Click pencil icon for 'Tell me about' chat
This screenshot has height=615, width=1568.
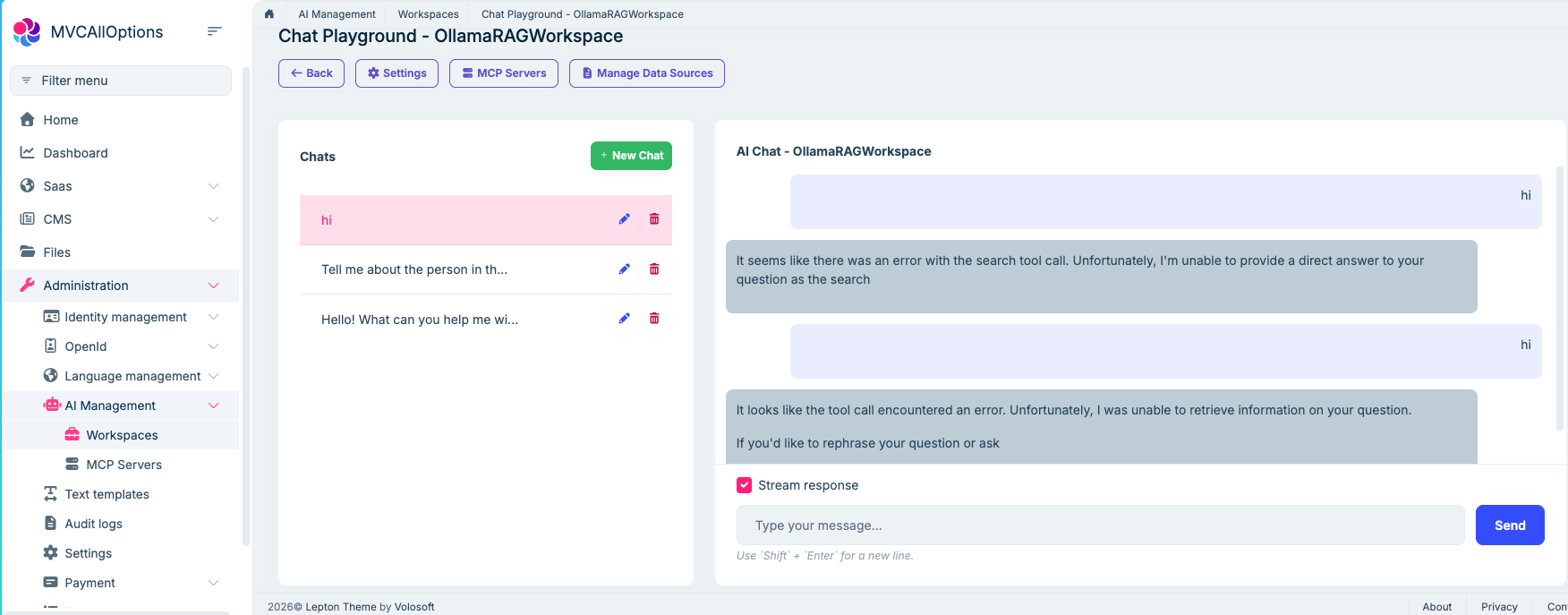coord(625,269)
